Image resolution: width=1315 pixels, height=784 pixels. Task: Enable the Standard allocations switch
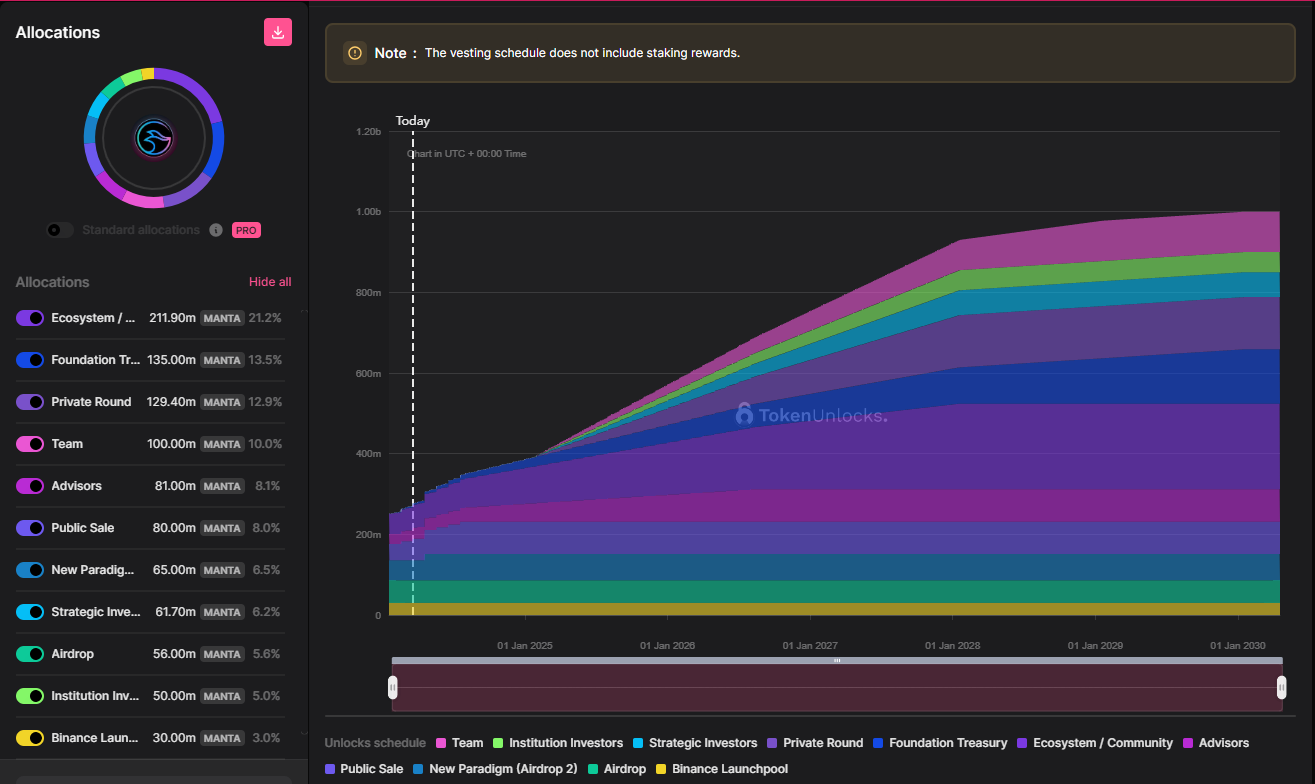pos(60,230)
